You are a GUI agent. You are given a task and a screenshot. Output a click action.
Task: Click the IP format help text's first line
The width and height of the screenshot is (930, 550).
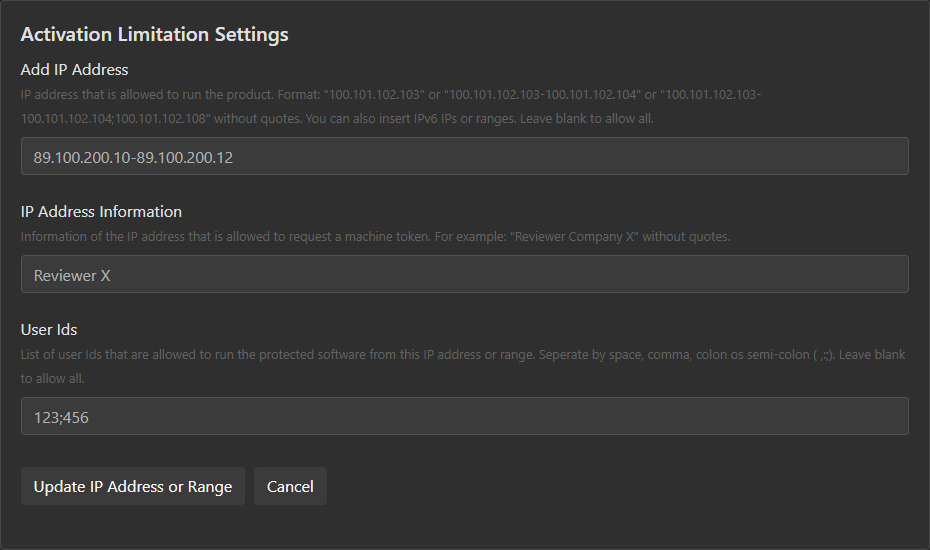[x=390, y=95]
